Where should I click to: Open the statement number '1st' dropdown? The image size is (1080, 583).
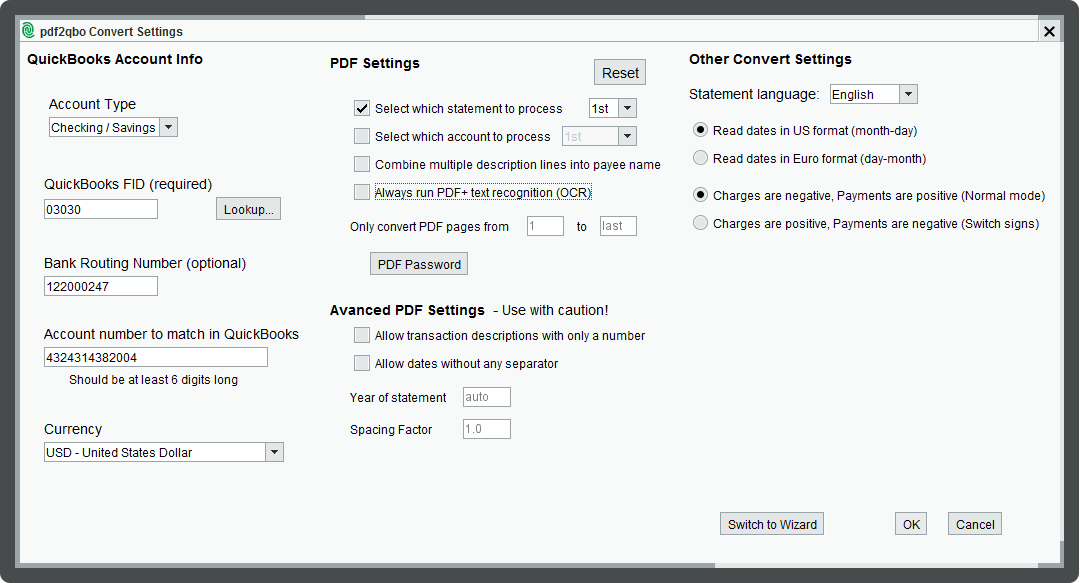click(627, 108)
